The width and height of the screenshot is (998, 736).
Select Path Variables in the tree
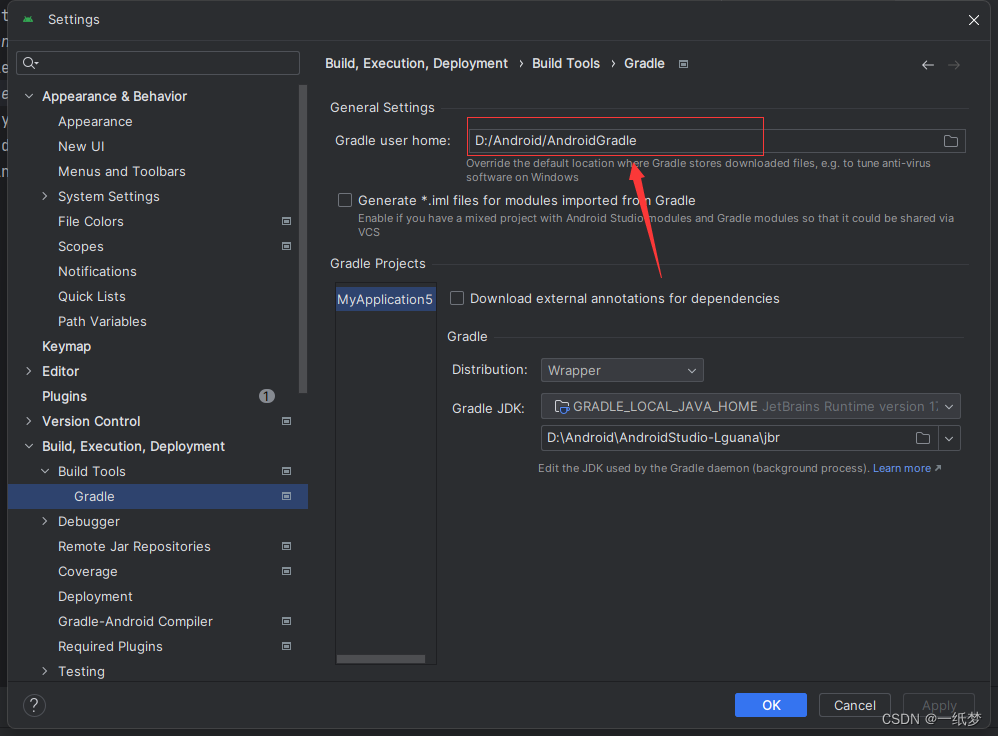point(102,322)
